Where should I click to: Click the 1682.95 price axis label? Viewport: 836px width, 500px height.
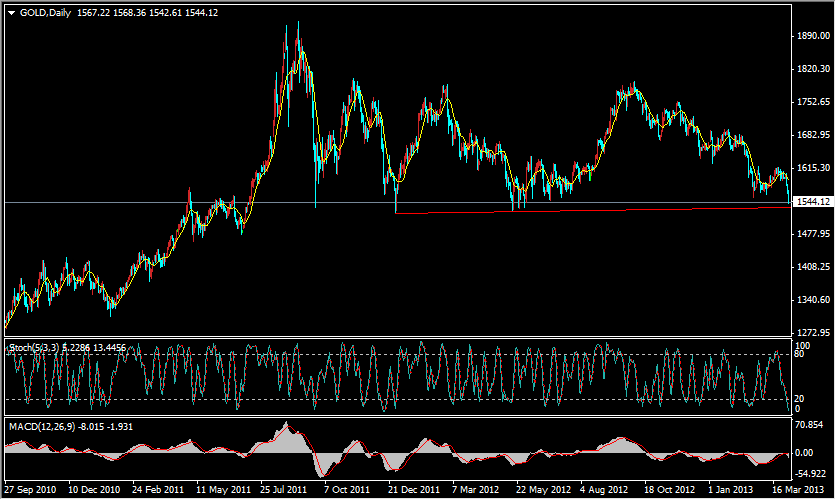(814, 135)
